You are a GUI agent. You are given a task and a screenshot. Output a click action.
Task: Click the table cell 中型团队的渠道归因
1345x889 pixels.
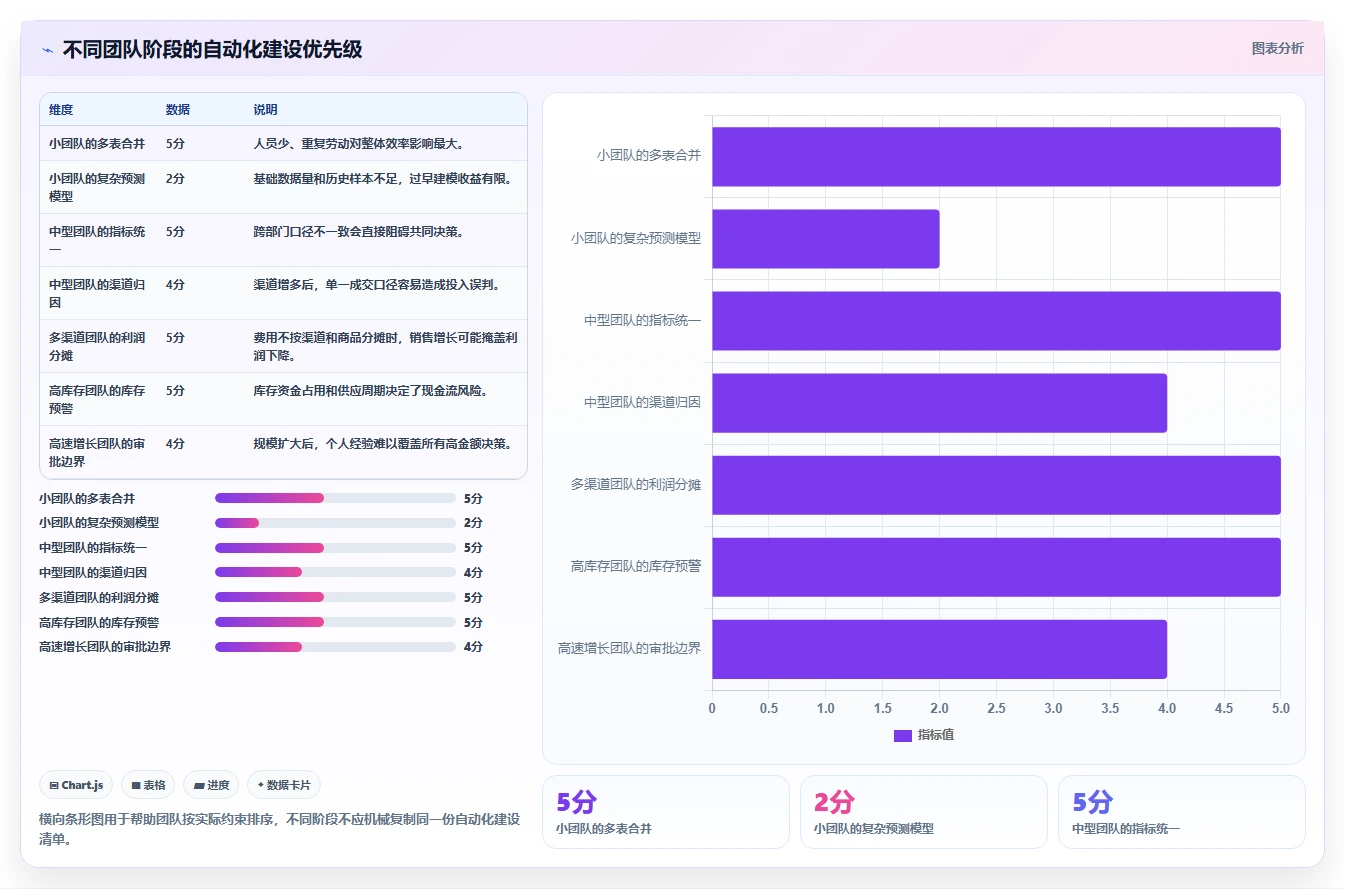point(97,294)
